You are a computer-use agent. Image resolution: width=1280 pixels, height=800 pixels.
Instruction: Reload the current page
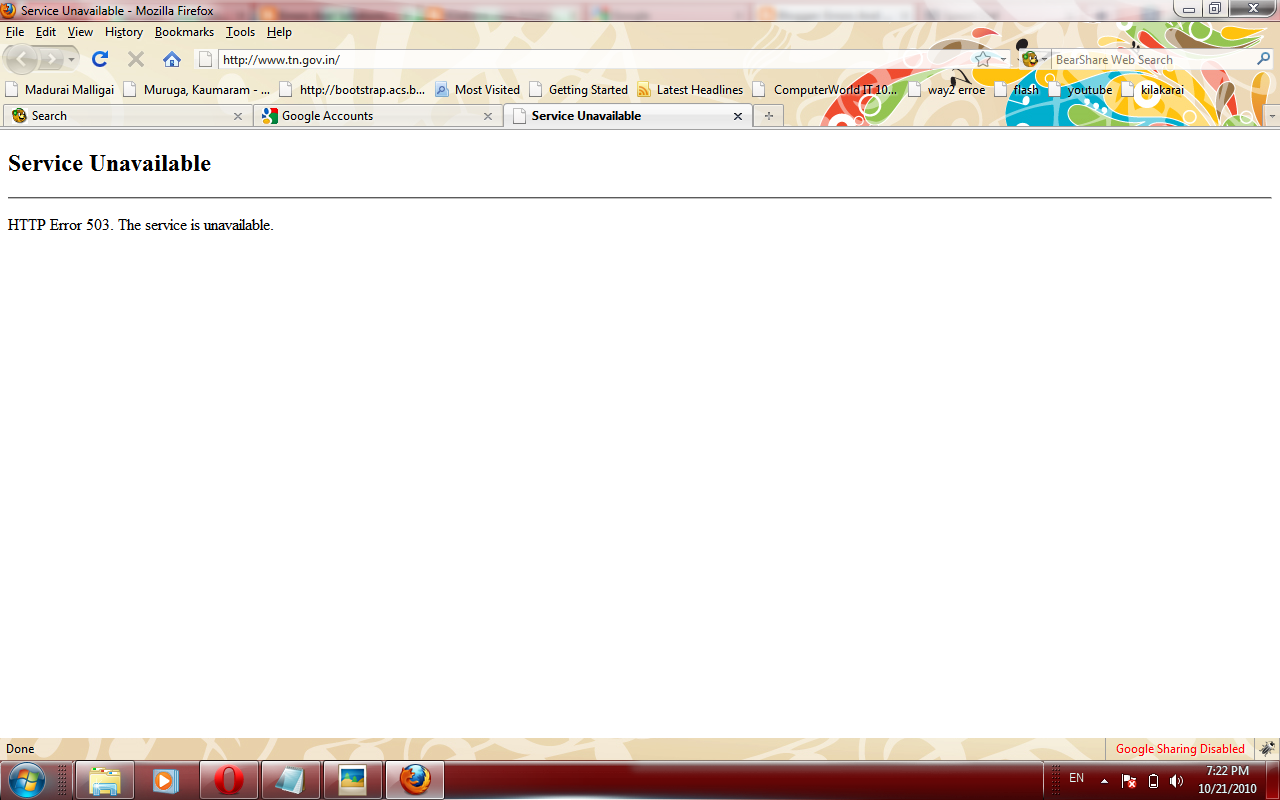98,59
